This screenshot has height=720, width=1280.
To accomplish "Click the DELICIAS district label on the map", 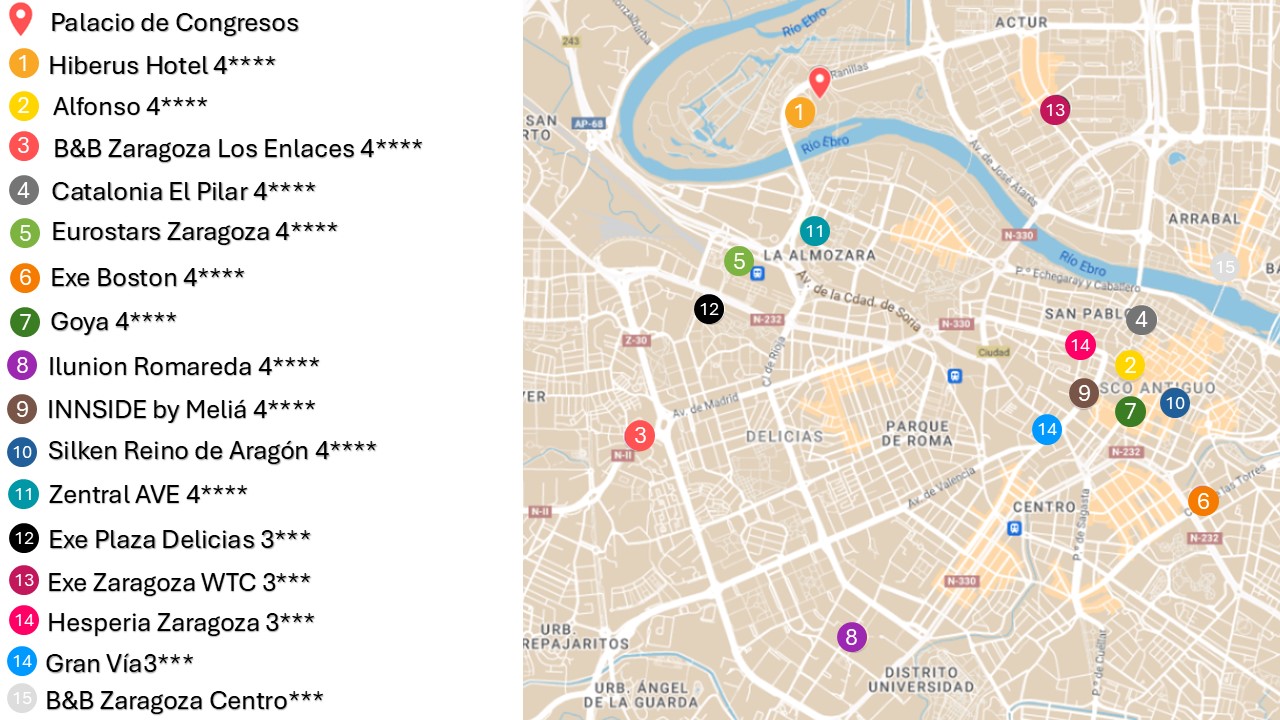I will [784, 436].
